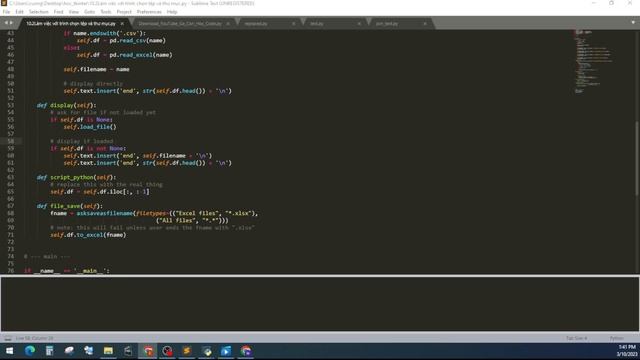Screen dimensions: 640x360
Task: Click 'self.df.to_excel(fname)' on line 71
Action: point(88,235)
